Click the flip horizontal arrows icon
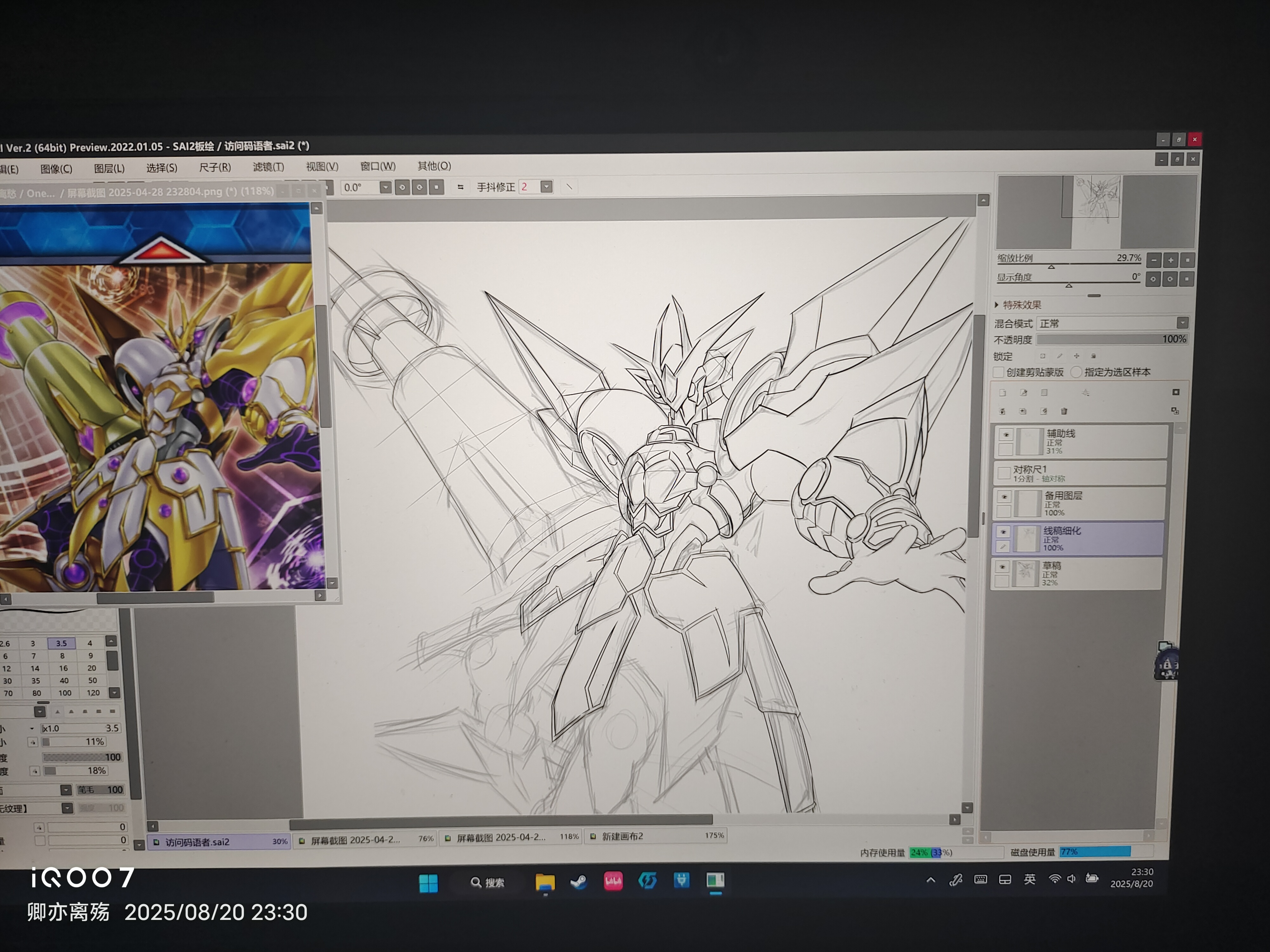The height and width of the screenshot is (952, 1270). coord(460,187)
